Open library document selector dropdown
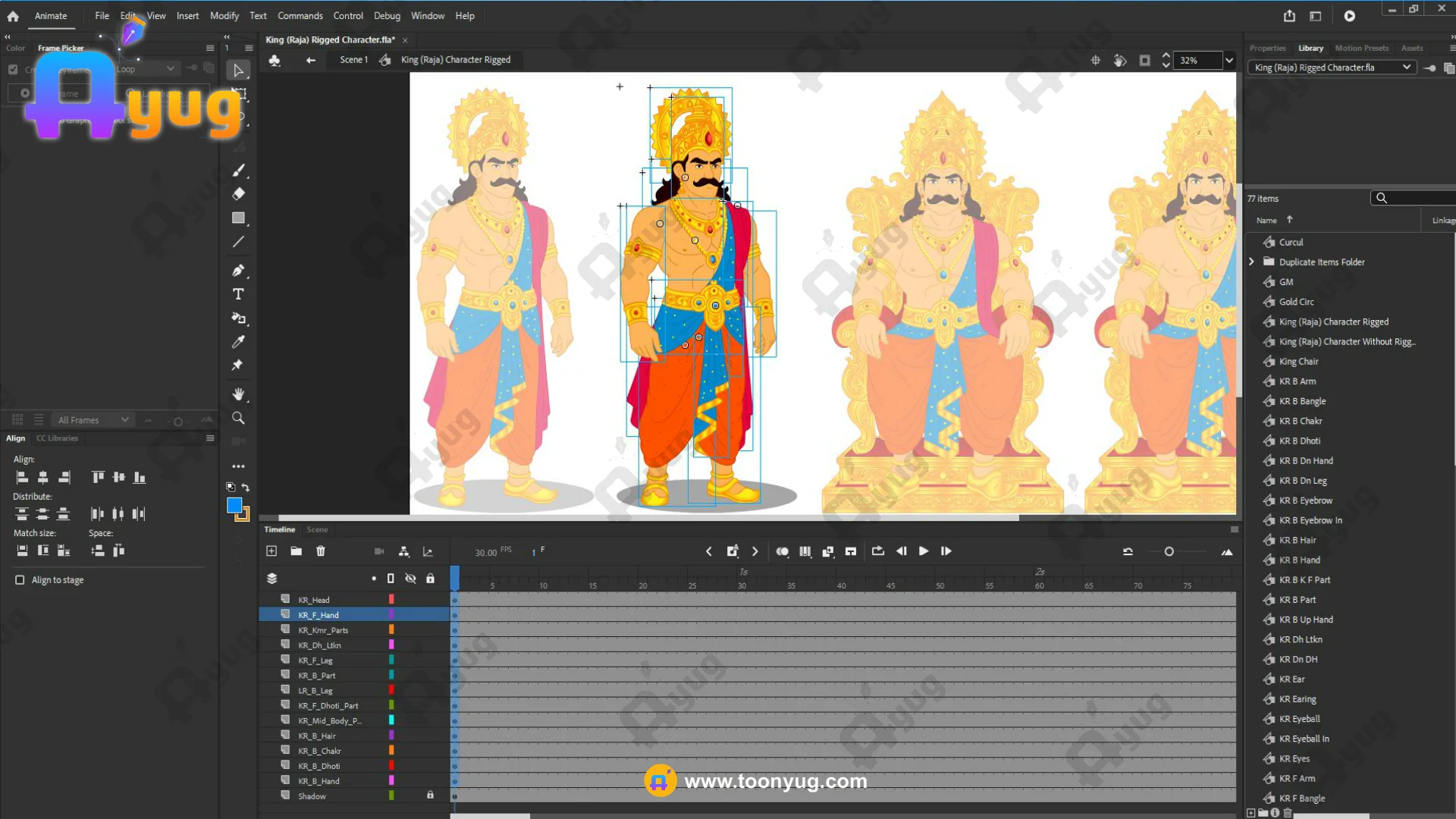 (x=1407, y=67)
